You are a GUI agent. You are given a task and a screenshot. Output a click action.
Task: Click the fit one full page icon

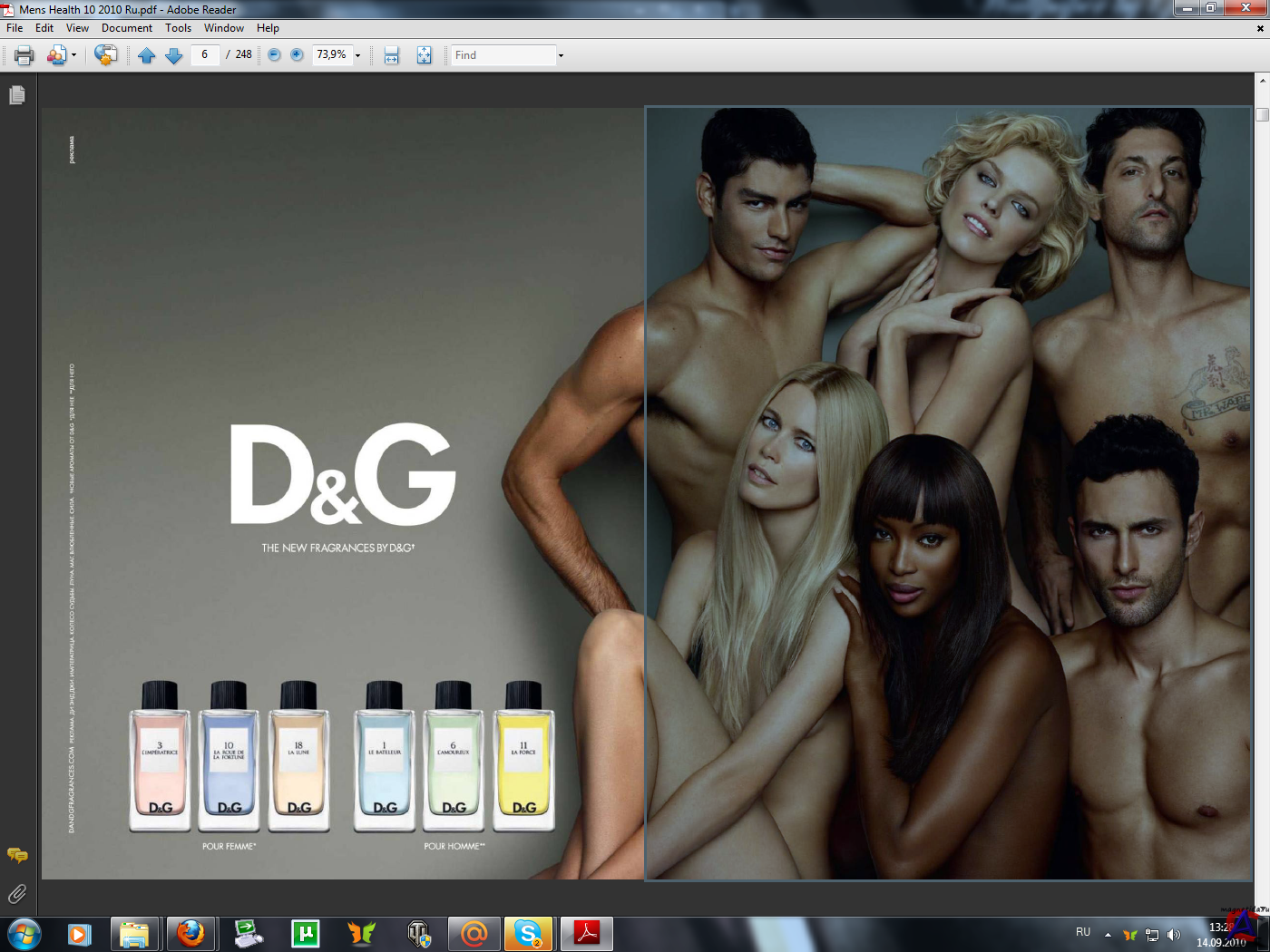click(424, 55)
